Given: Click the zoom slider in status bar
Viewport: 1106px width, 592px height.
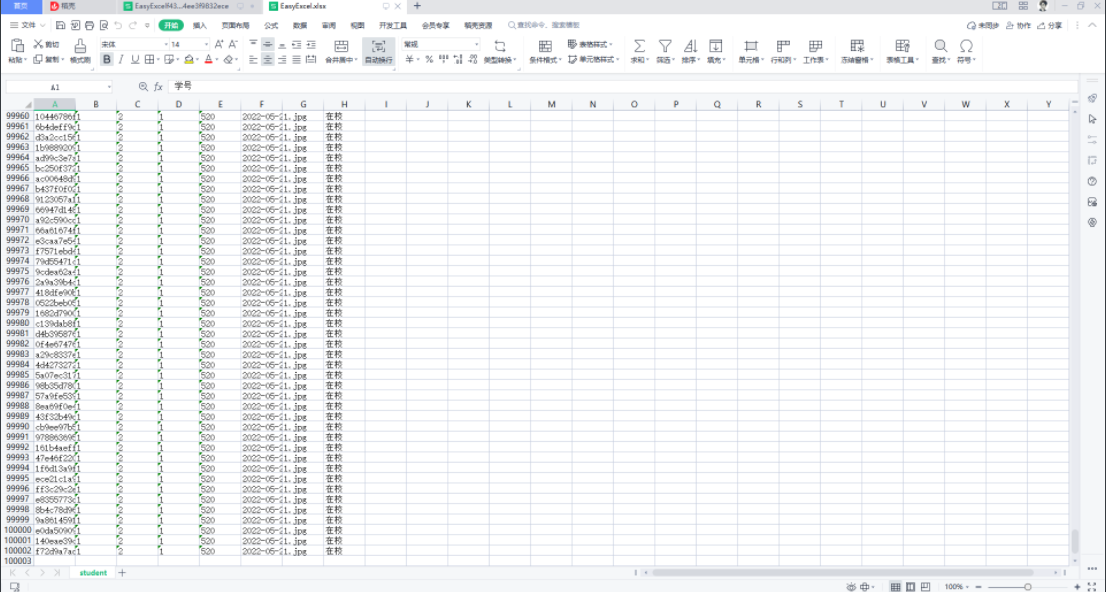Looking at the screenshot, I should tap(1028, 587).
